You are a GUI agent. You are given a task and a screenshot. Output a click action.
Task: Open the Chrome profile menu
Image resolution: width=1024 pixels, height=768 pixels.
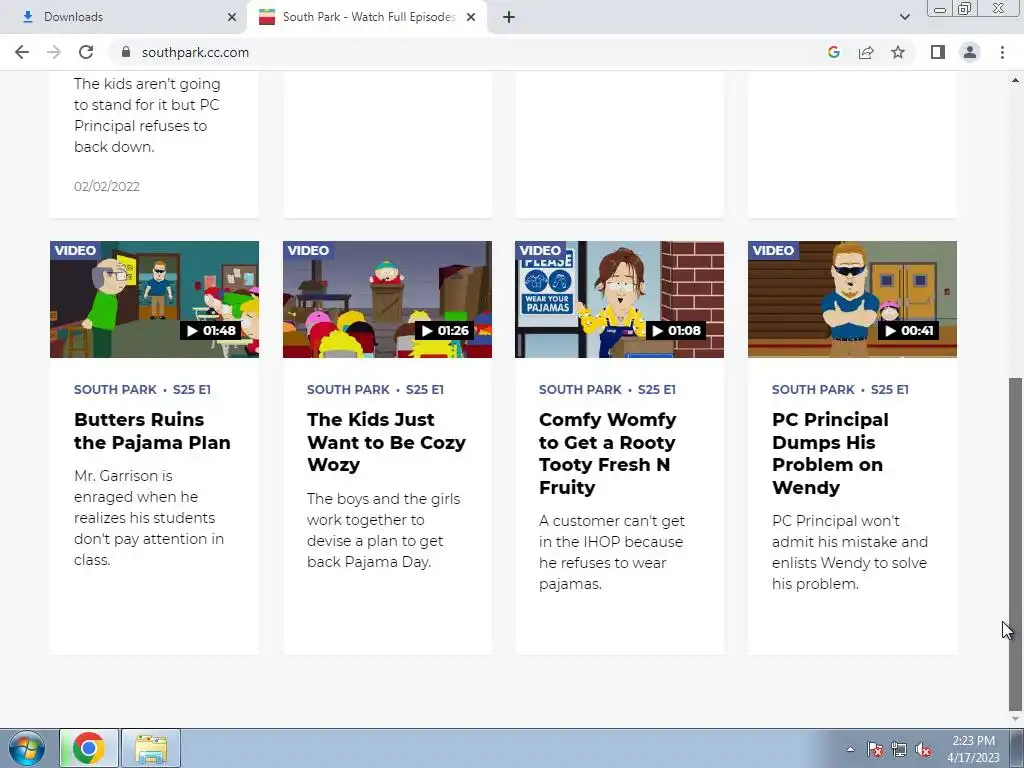click(970, 52)
